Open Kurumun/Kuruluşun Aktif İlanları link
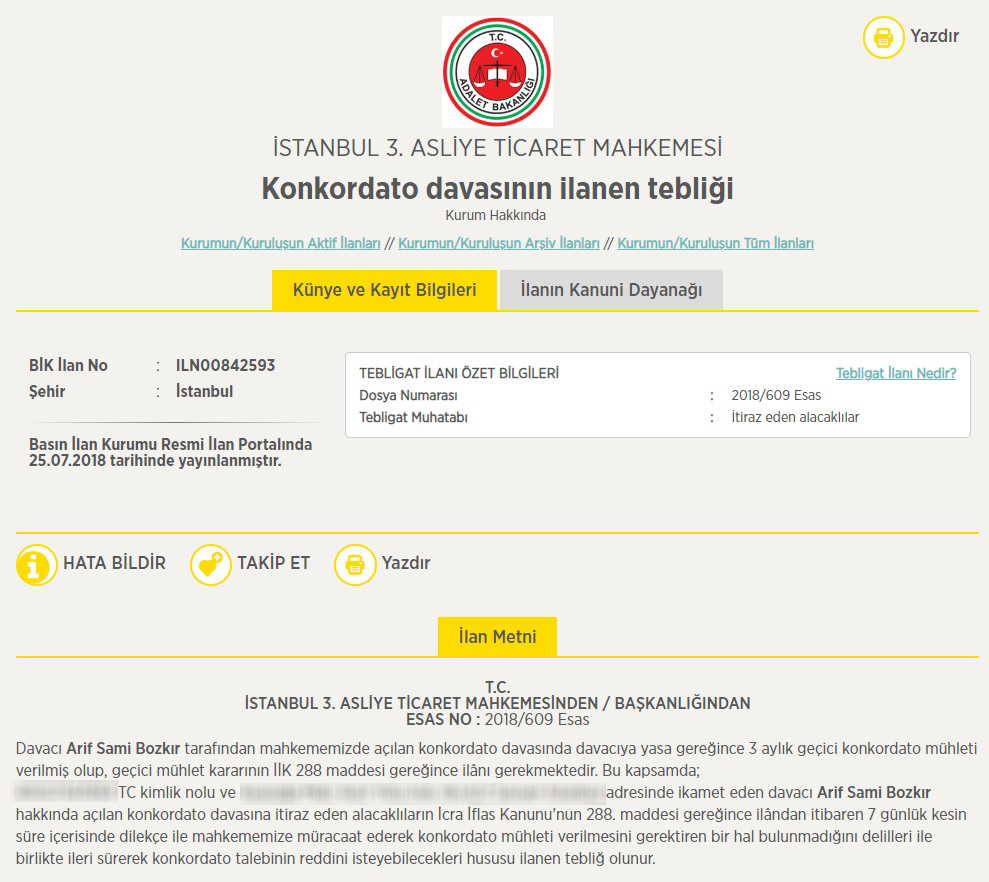The height and width of the screenshot is (882, 989). point(280,243)
